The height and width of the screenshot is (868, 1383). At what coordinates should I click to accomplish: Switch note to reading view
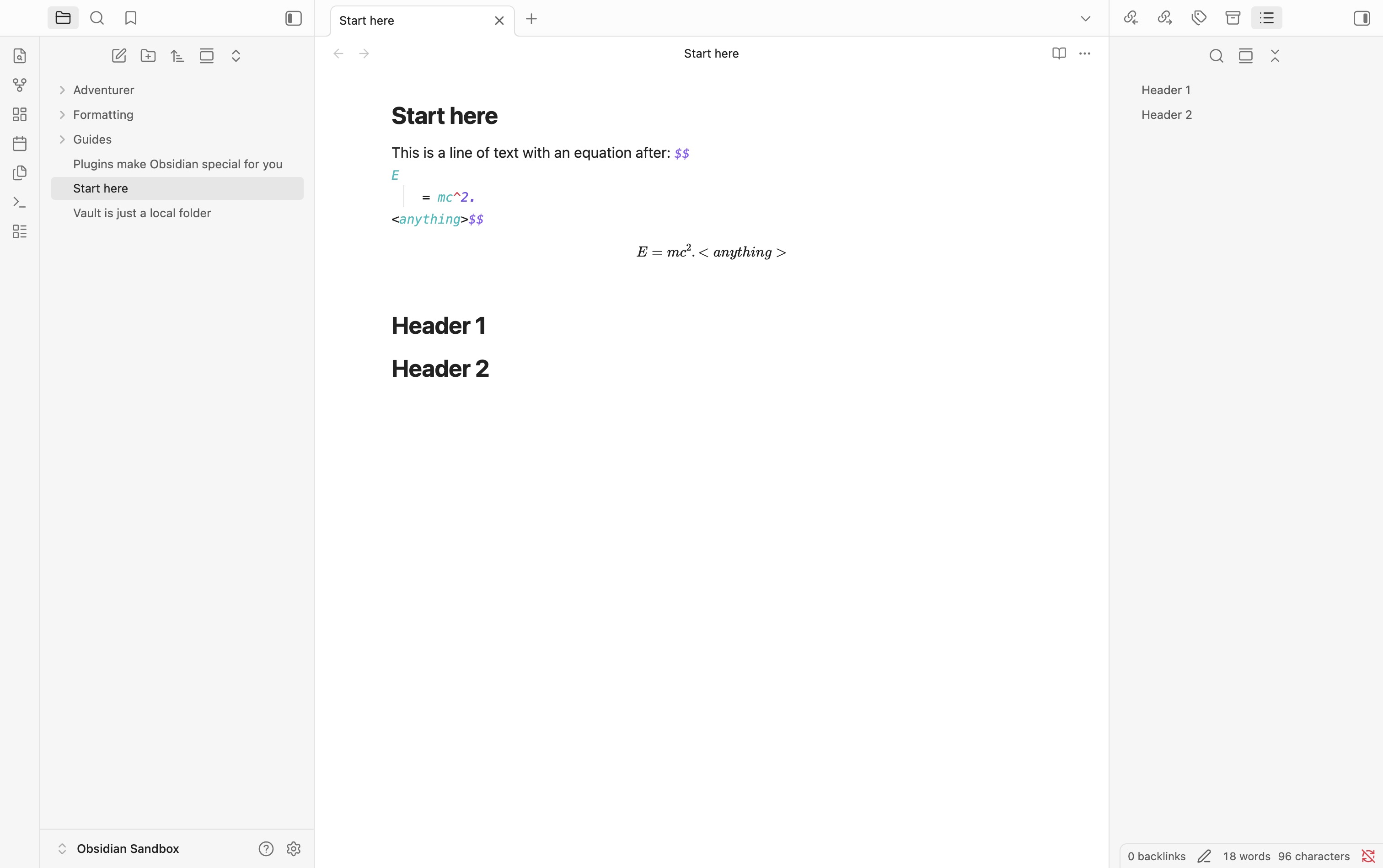(1059, 54)
